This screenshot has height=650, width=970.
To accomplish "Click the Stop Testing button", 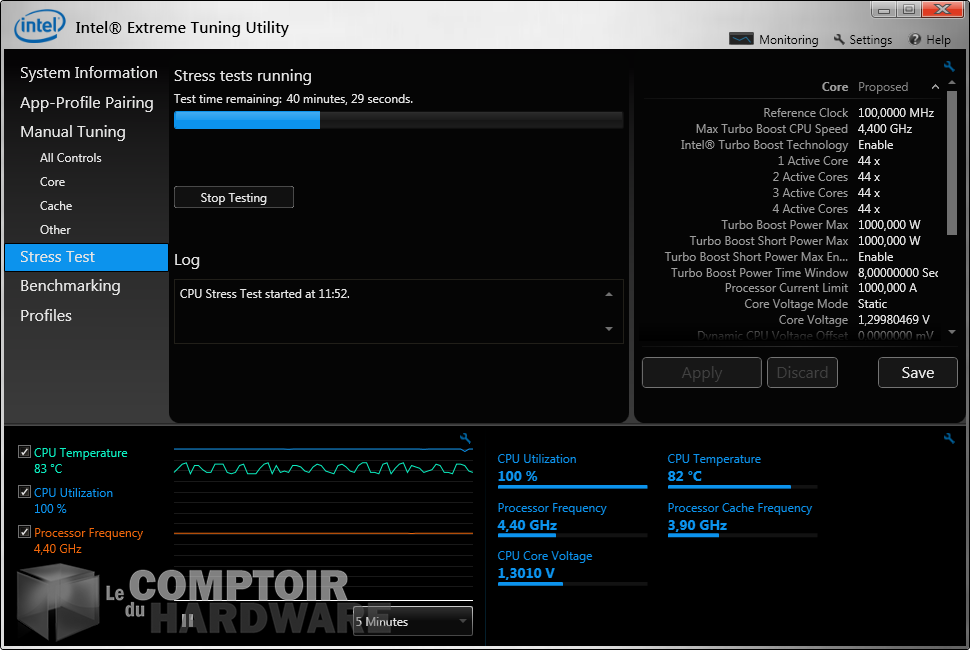I will click(x=233, y=197).
